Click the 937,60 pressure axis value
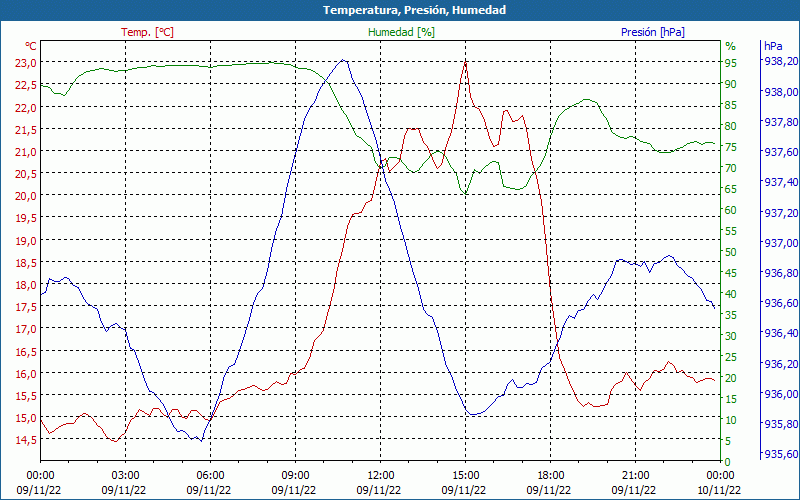This screenshot has width=800, height=500. pyautogui.click(x=781, y=152)
